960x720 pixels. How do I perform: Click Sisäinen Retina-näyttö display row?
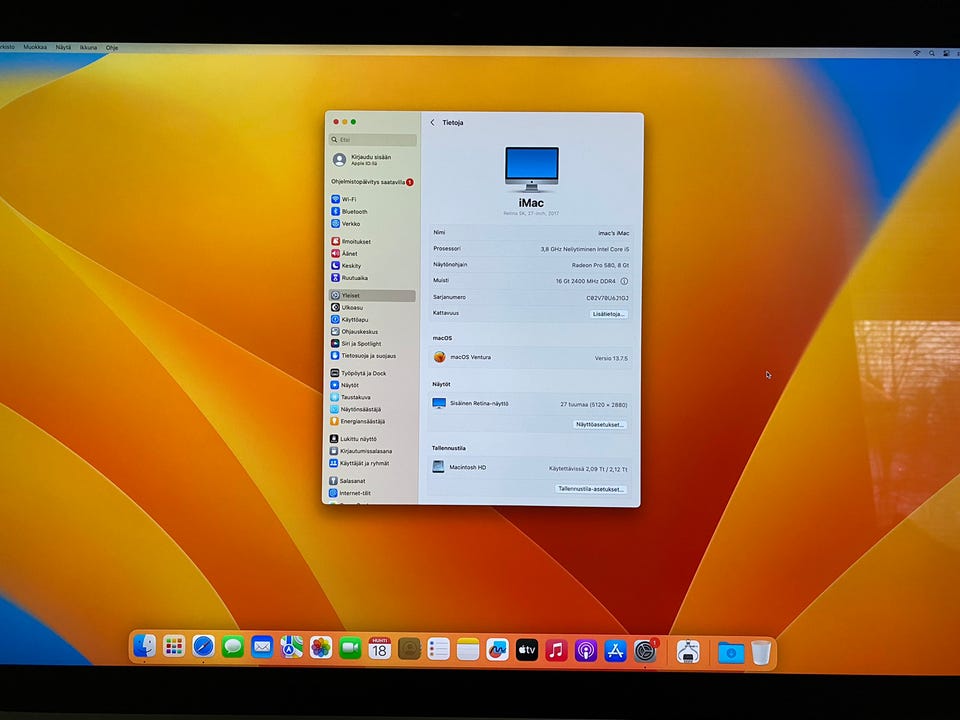tap(530, 404)
